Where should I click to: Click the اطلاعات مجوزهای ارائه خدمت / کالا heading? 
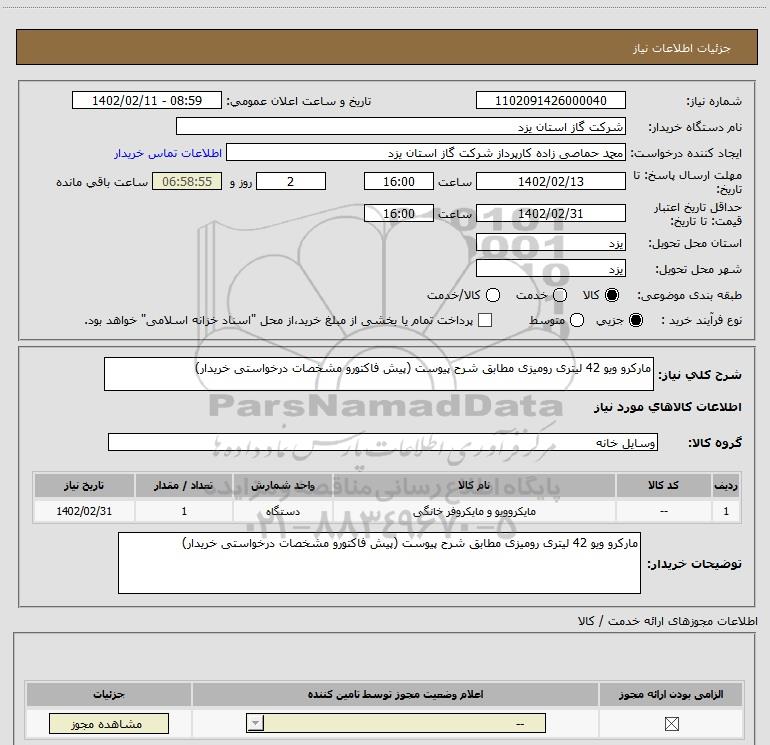click(x=667, y=621)
